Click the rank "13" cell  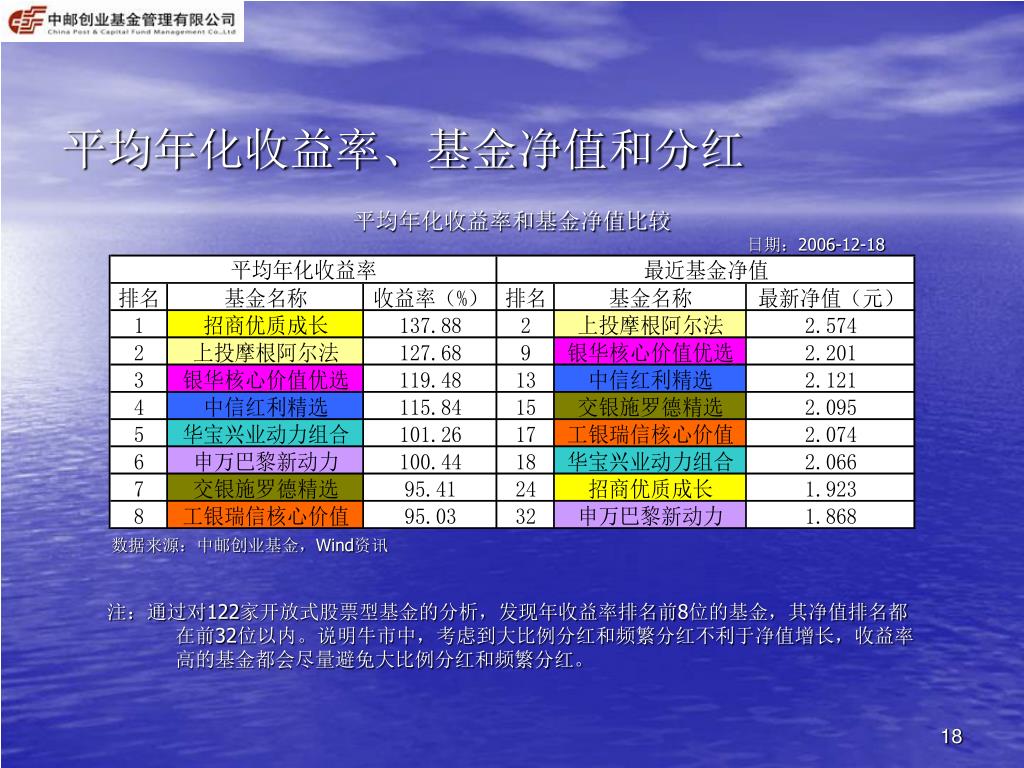pos(526,379)
